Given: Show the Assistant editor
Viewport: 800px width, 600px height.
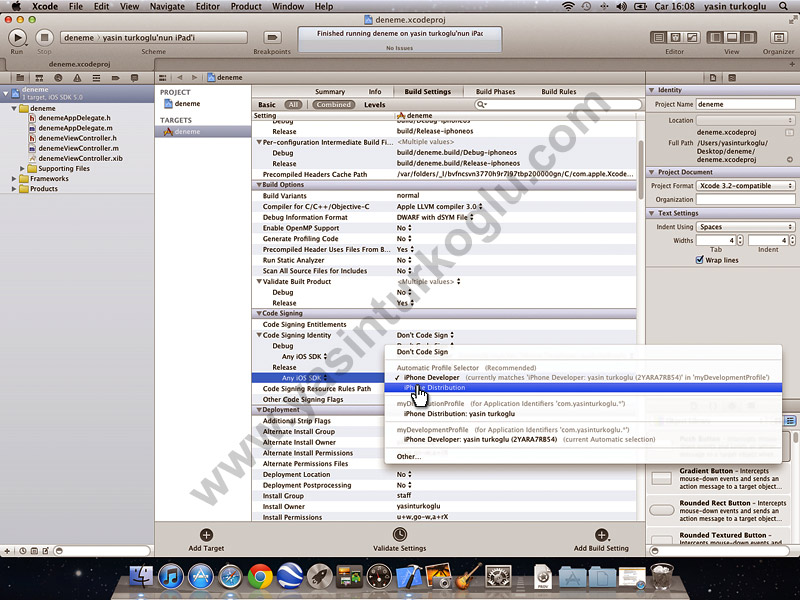Looking at the screenshot, I should click(675, 37).
